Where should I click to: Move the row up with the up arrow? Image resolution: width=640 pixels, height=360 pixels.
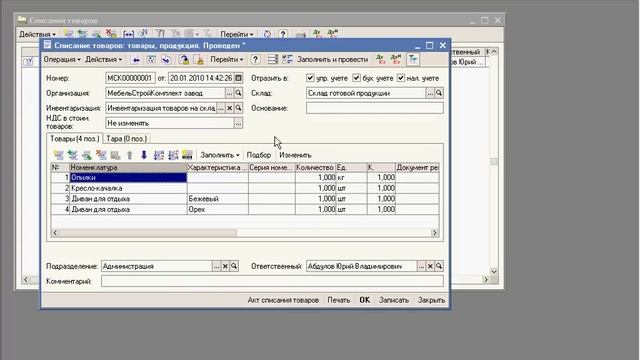coord(129,155)
